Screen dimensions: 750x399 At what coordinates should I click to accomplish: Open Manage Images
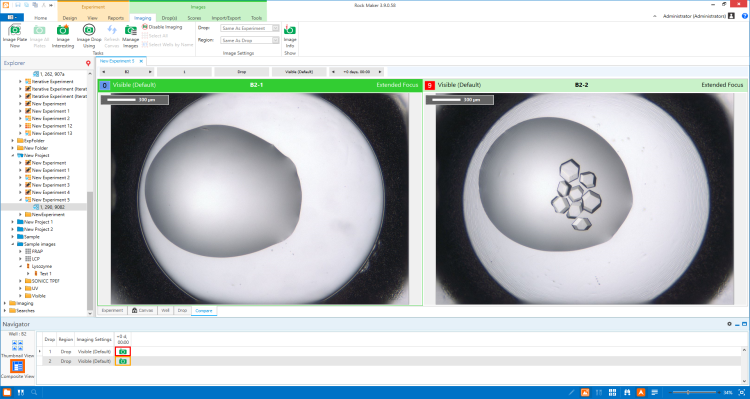(130, 36)
